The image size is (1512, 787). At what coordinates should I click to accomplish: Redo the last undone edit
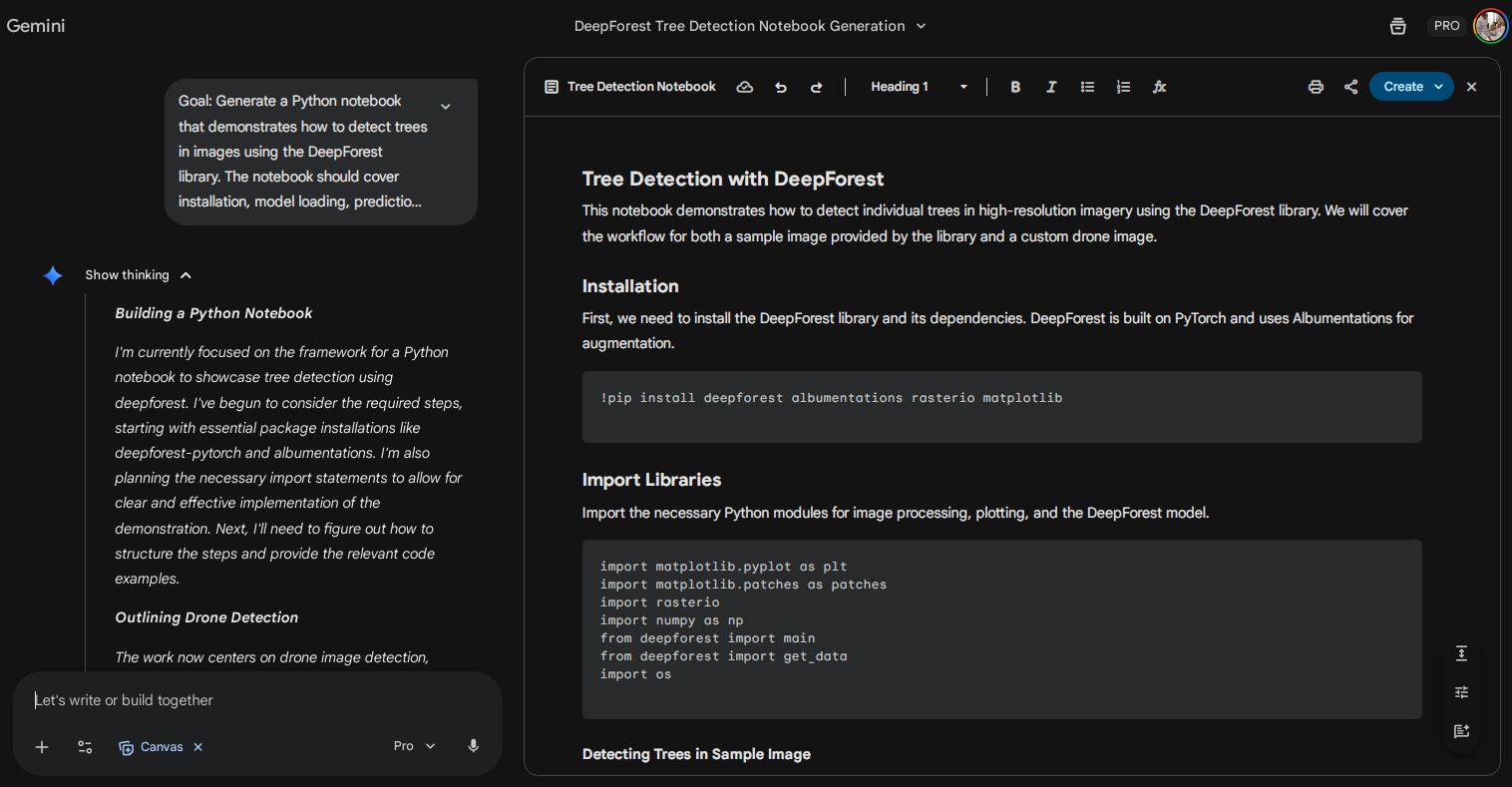pos(816,87)
